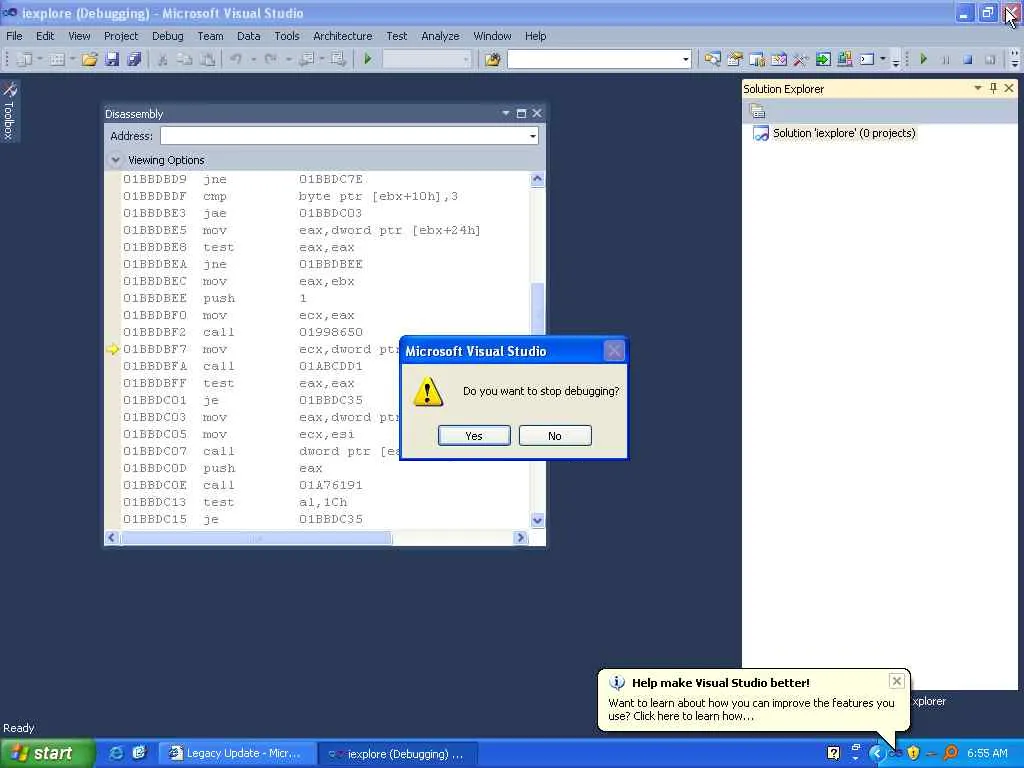Close the Help make Visual Studio better balloon
The height and width of the screenshot is (768, 1024).
pyautogui.click(x=897, y=681)
